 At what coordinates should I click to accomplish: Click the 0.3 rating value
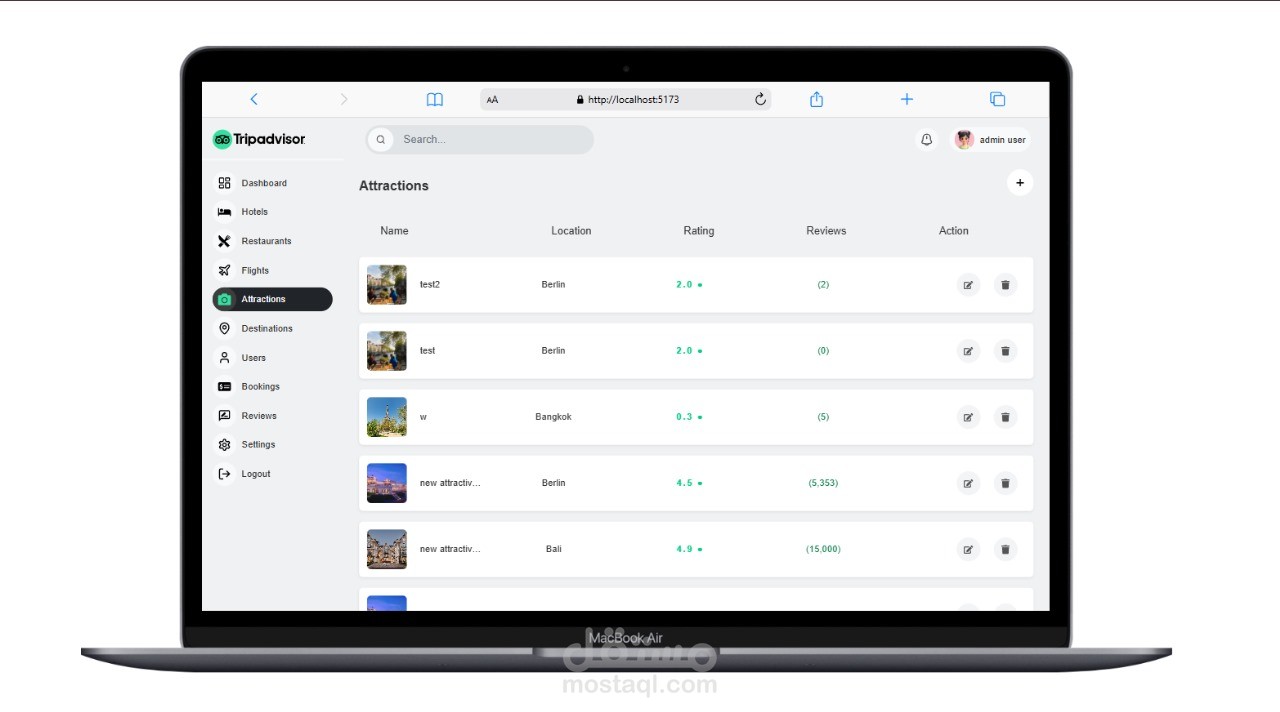(x=684, y=417)
